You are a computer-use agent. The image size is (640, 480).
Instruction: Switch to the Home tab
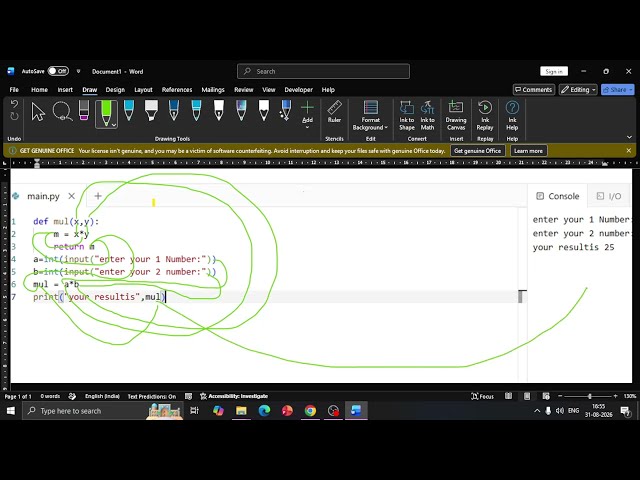pyautogui.click(x=39, y=90)
